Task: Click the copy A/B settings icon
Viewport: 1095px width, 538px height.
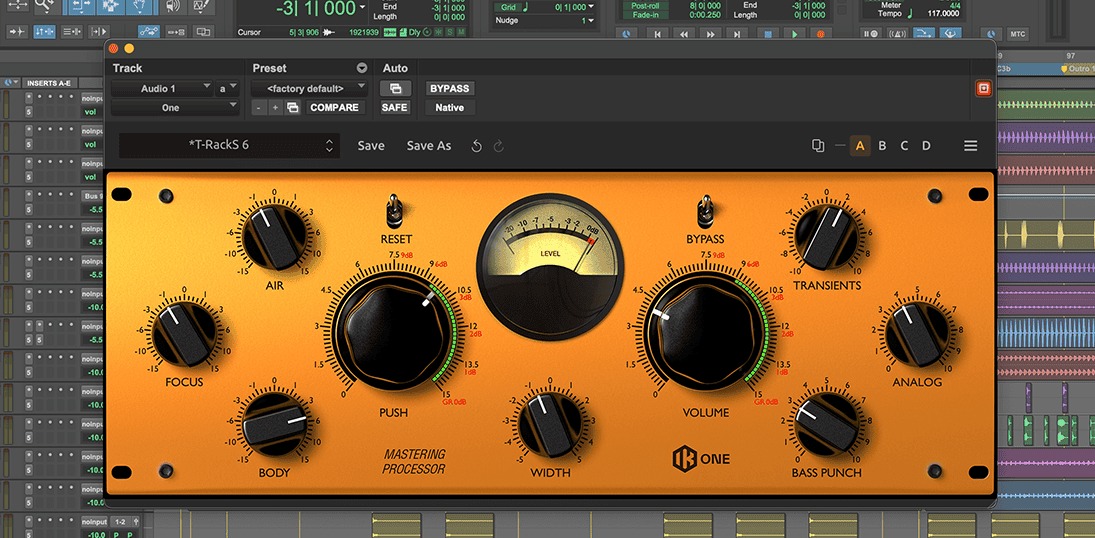Action: click(x=818, y=145)
